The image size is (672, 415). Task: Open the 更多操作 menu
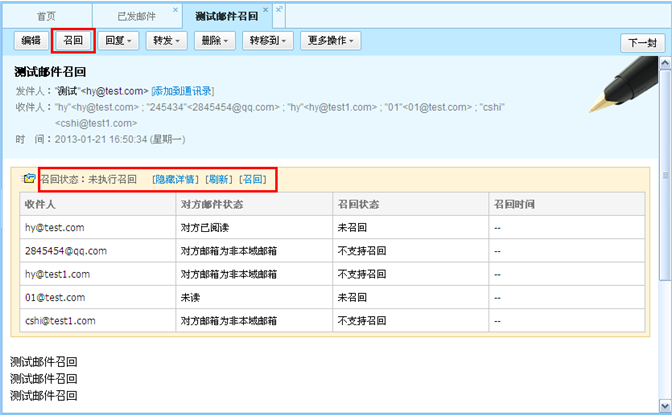pyautogui.click(x=332, y=41)
